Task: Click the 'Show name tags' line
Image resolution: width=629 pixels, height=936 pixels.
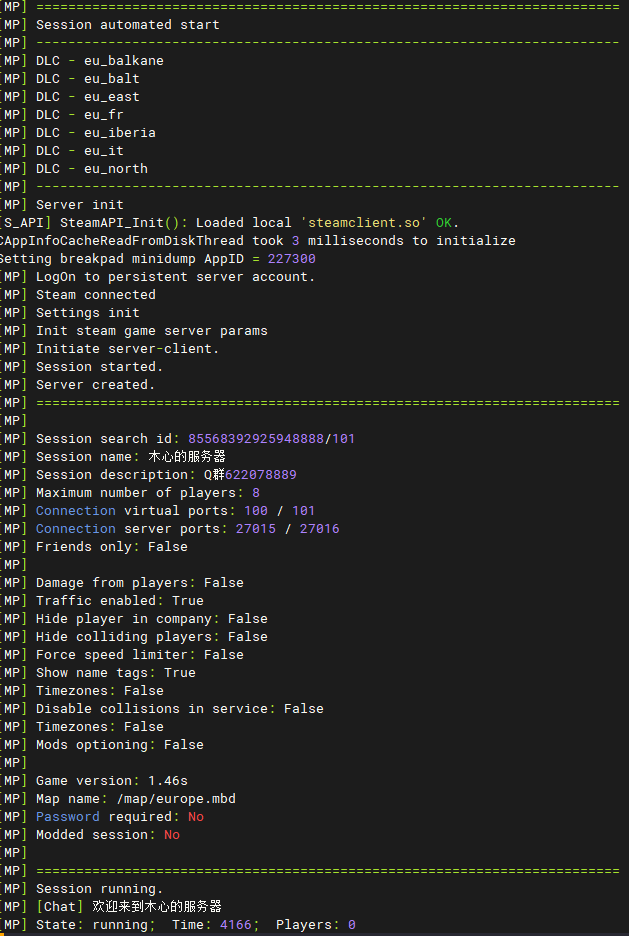Action: (x=116, y=672)
